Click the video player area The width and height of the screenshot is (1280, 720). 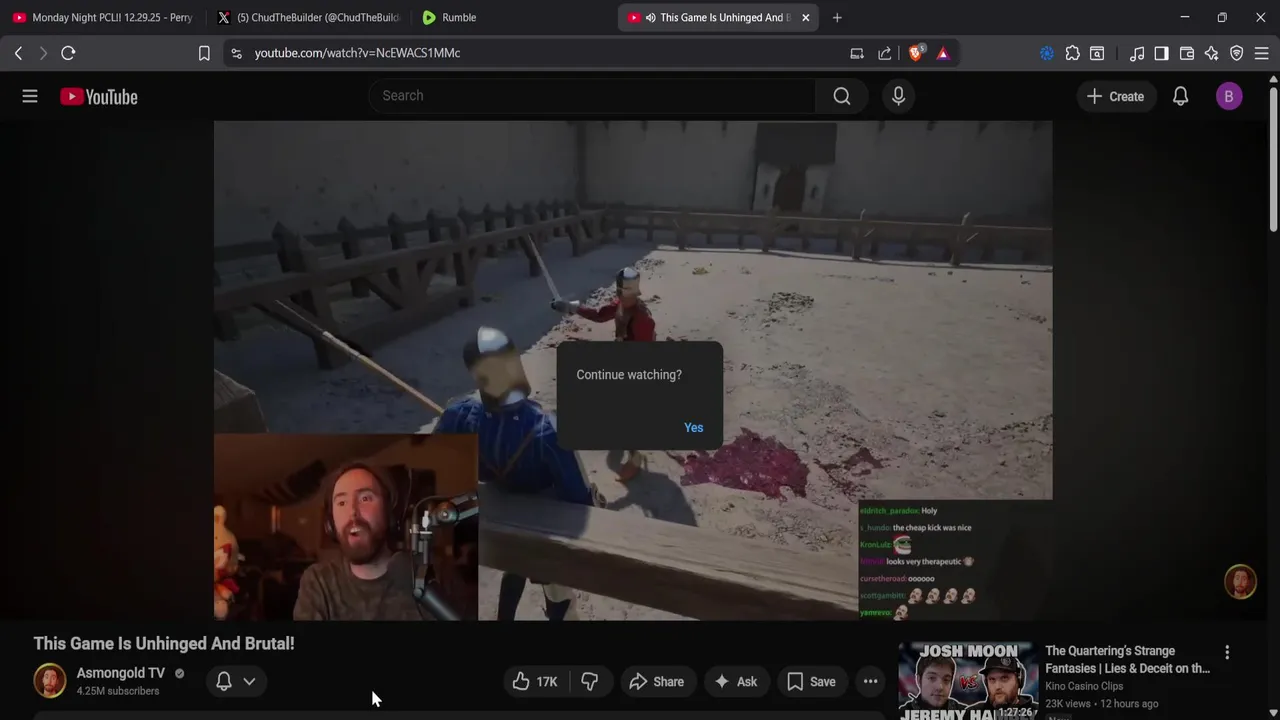633,370
